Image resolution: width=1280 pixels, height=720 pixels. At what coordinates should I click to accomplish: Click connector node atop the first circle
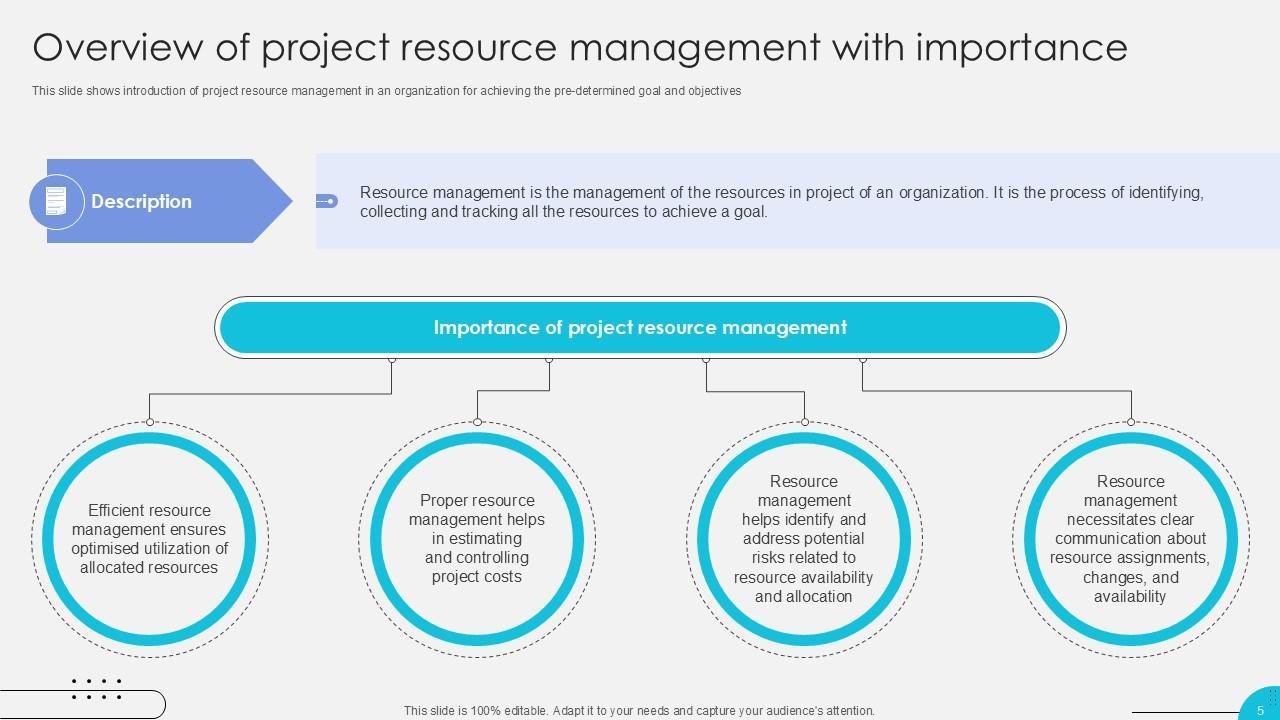[150, 422]
